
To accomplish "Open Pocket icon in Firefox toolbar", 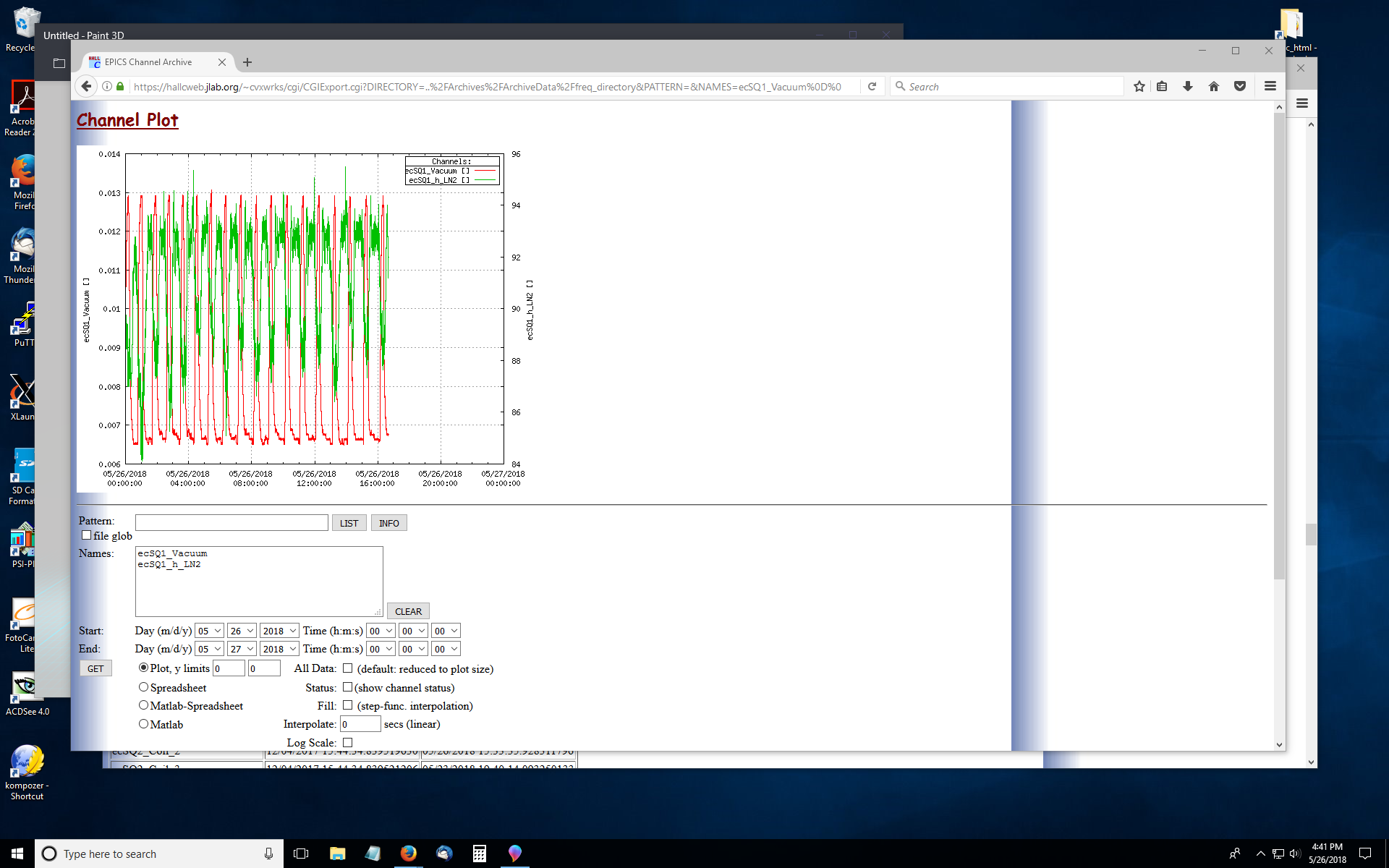I will coord(1240,87).
